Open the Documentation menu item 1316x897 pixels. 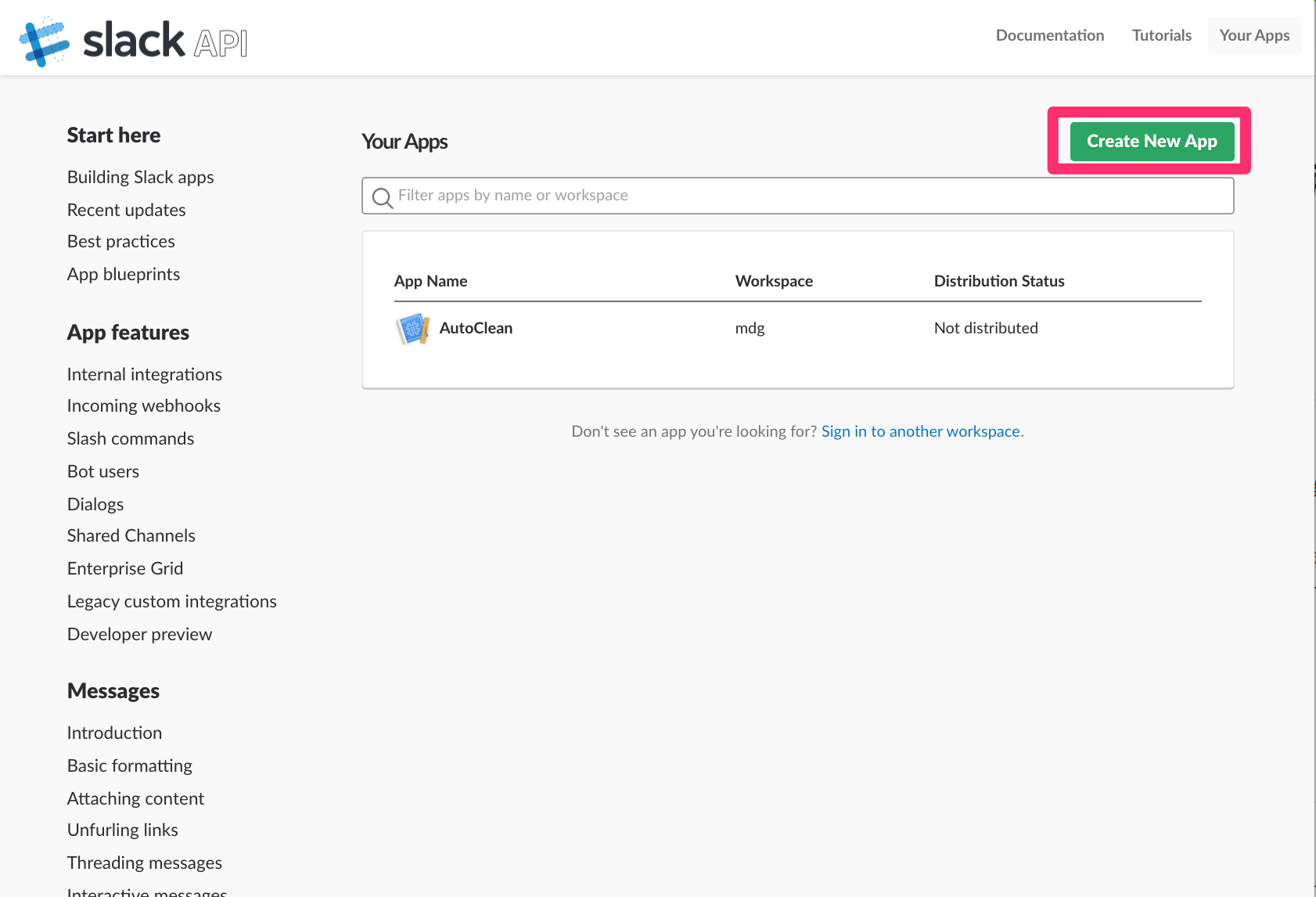pos(1050,35)
